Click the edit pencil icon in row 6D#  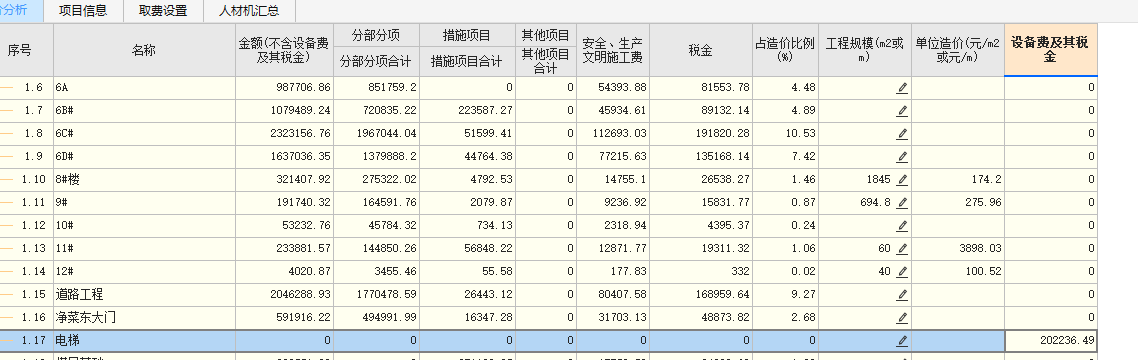coord(901,157)
